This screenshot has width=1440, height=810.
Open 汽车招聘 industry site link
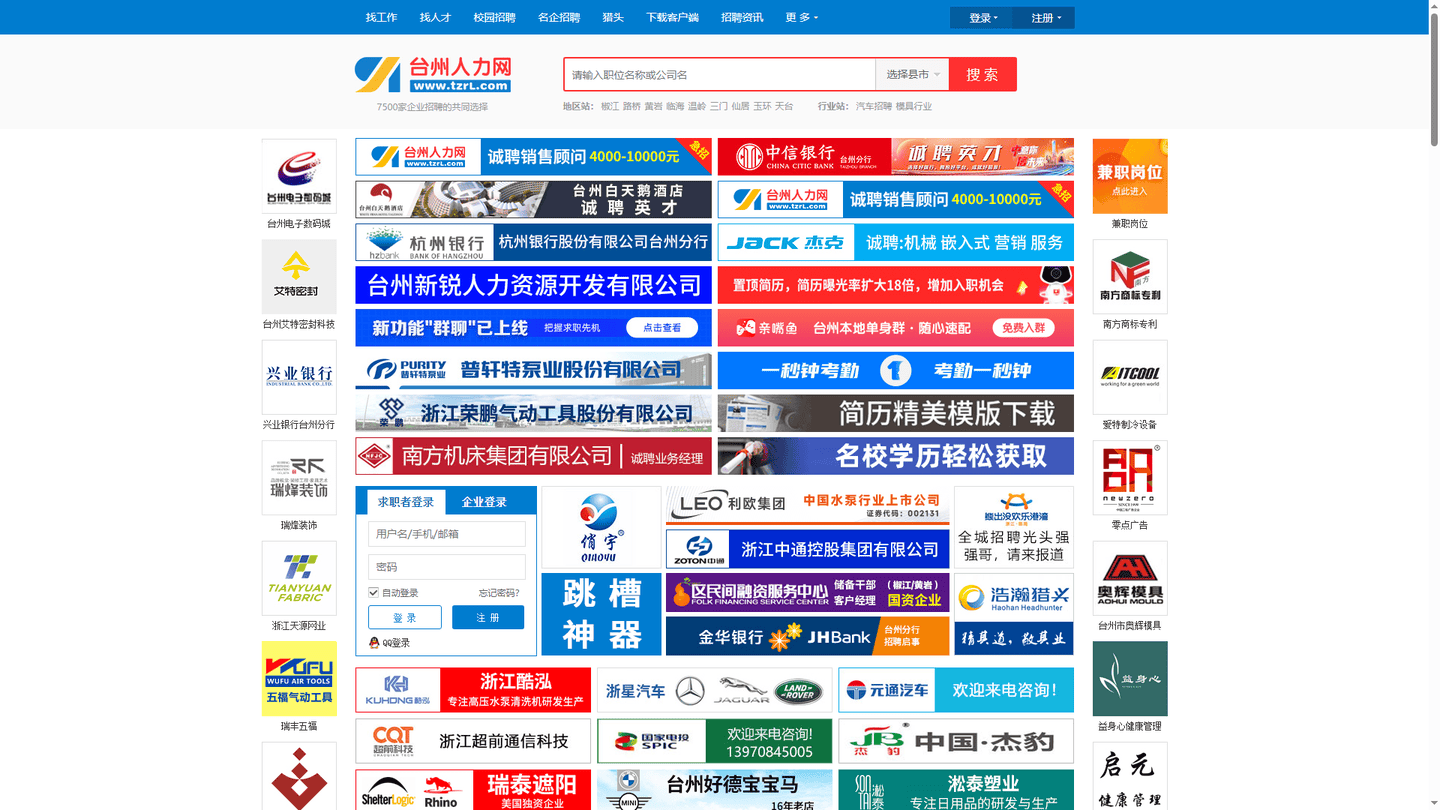[873, 106]
